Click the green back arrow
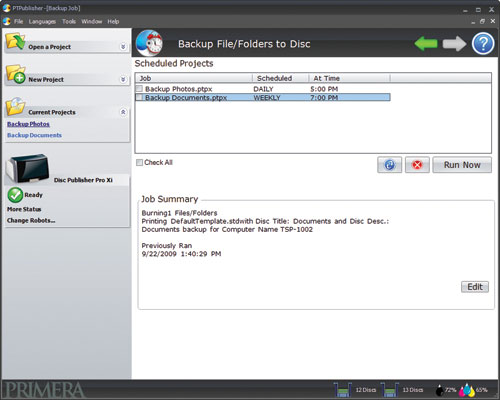 pos(426,44)
